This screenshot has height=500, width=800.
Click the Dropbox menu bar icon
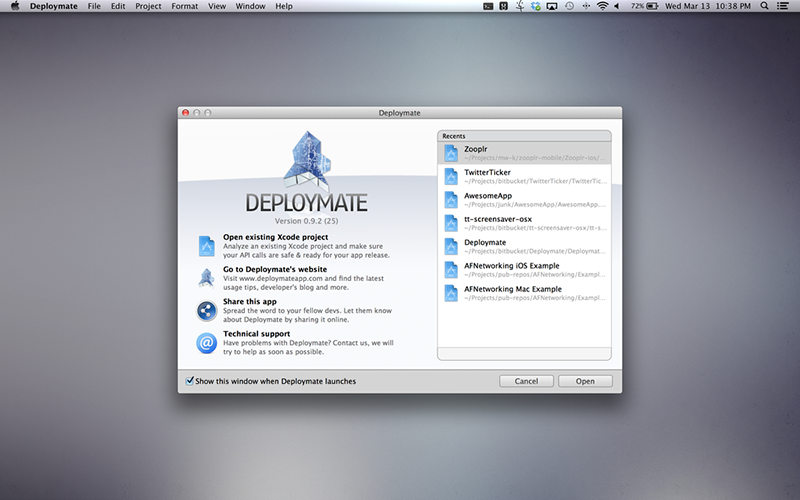pos(536,6)
